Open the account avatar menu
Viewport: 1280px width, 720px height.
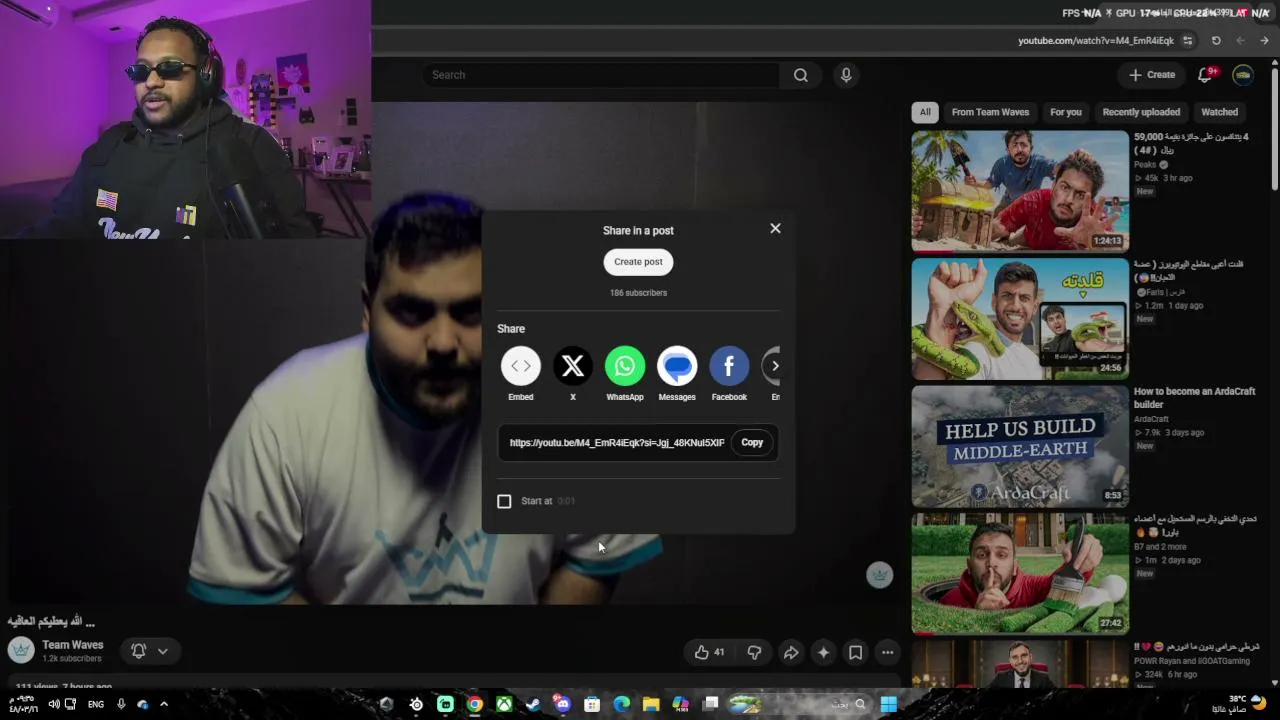click(1243, 75)
